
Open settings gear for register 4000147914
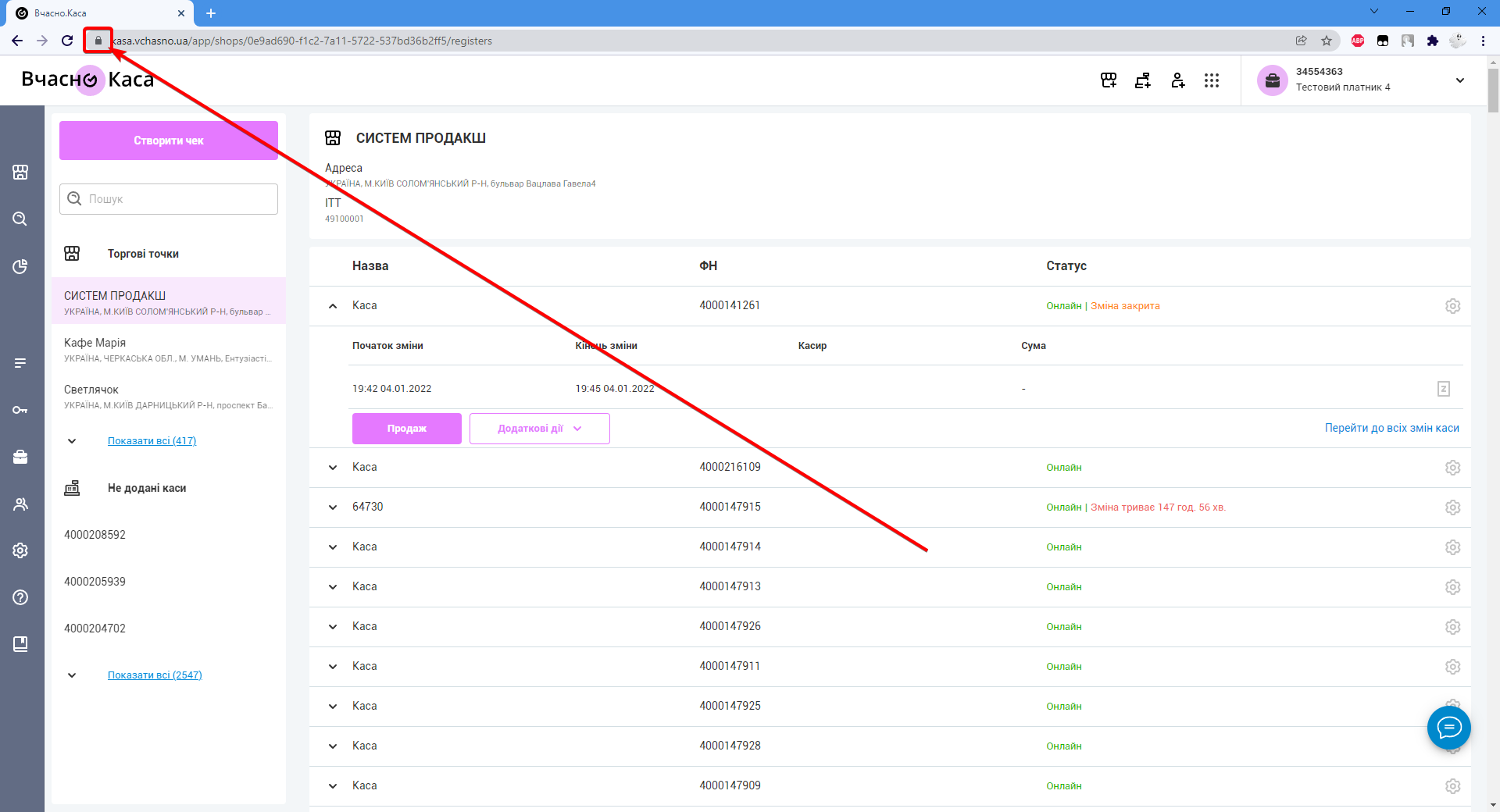1452,547
